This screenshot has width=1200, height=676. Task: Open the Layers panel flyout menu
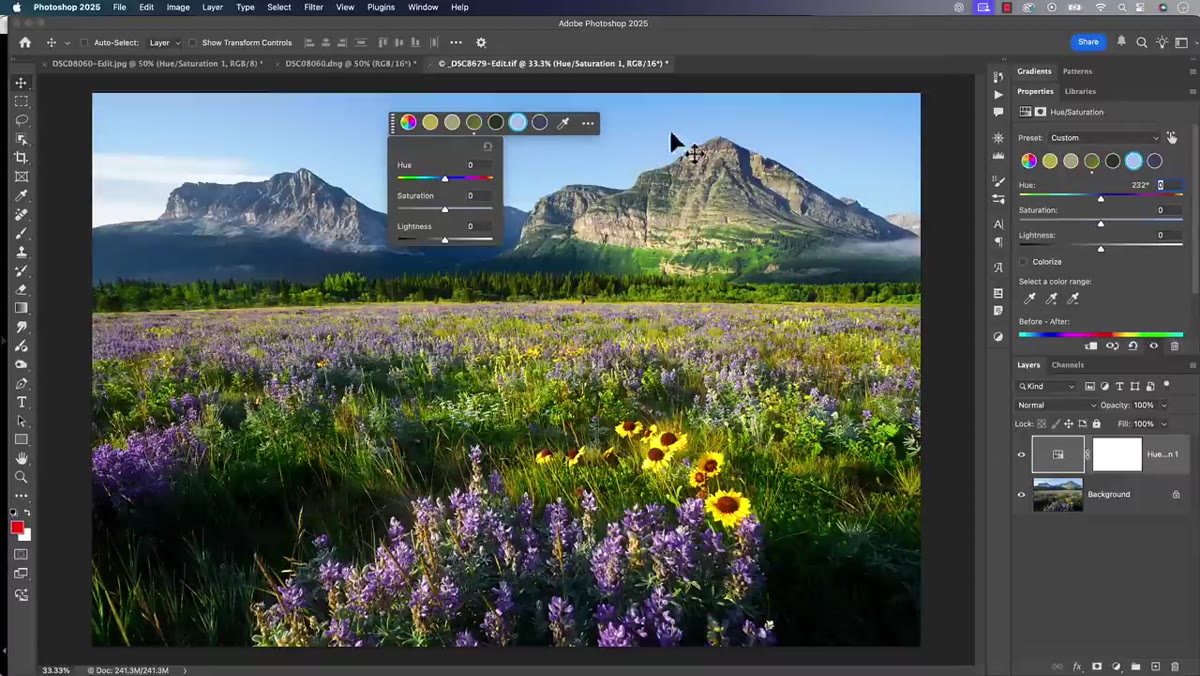(1192, 365)
